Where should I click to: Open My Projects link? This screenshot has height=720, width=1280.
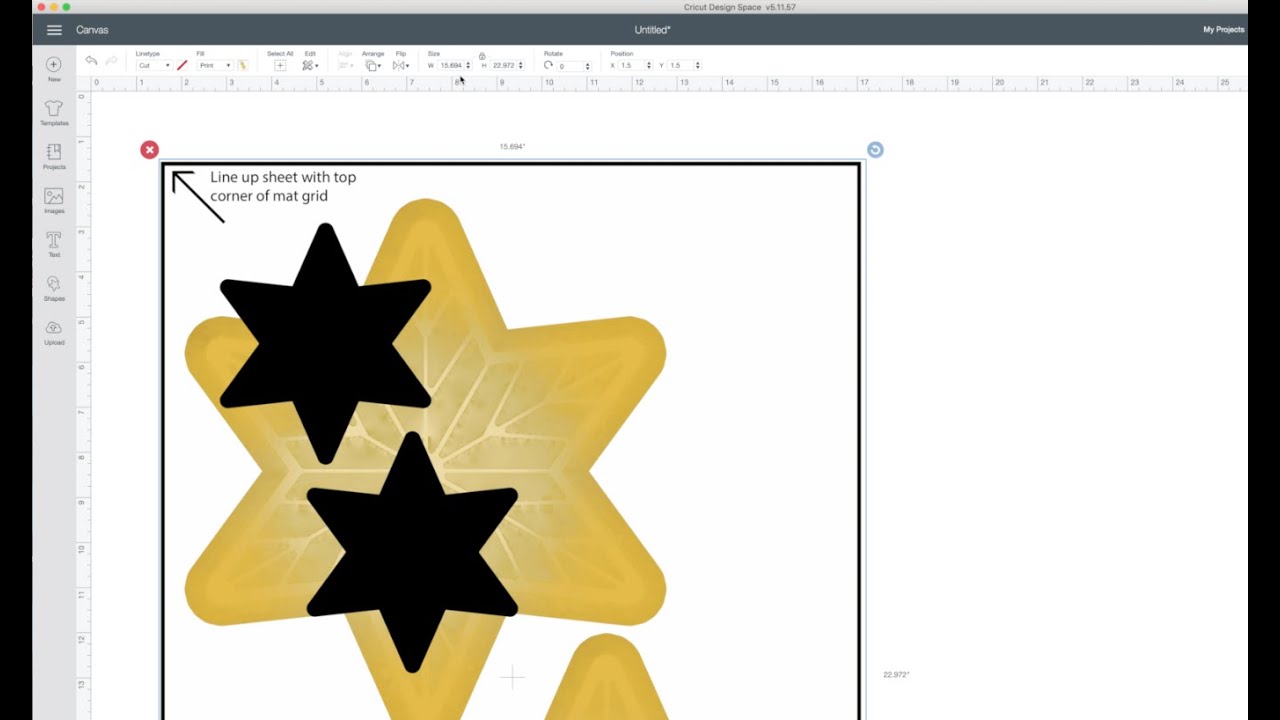1223,30
